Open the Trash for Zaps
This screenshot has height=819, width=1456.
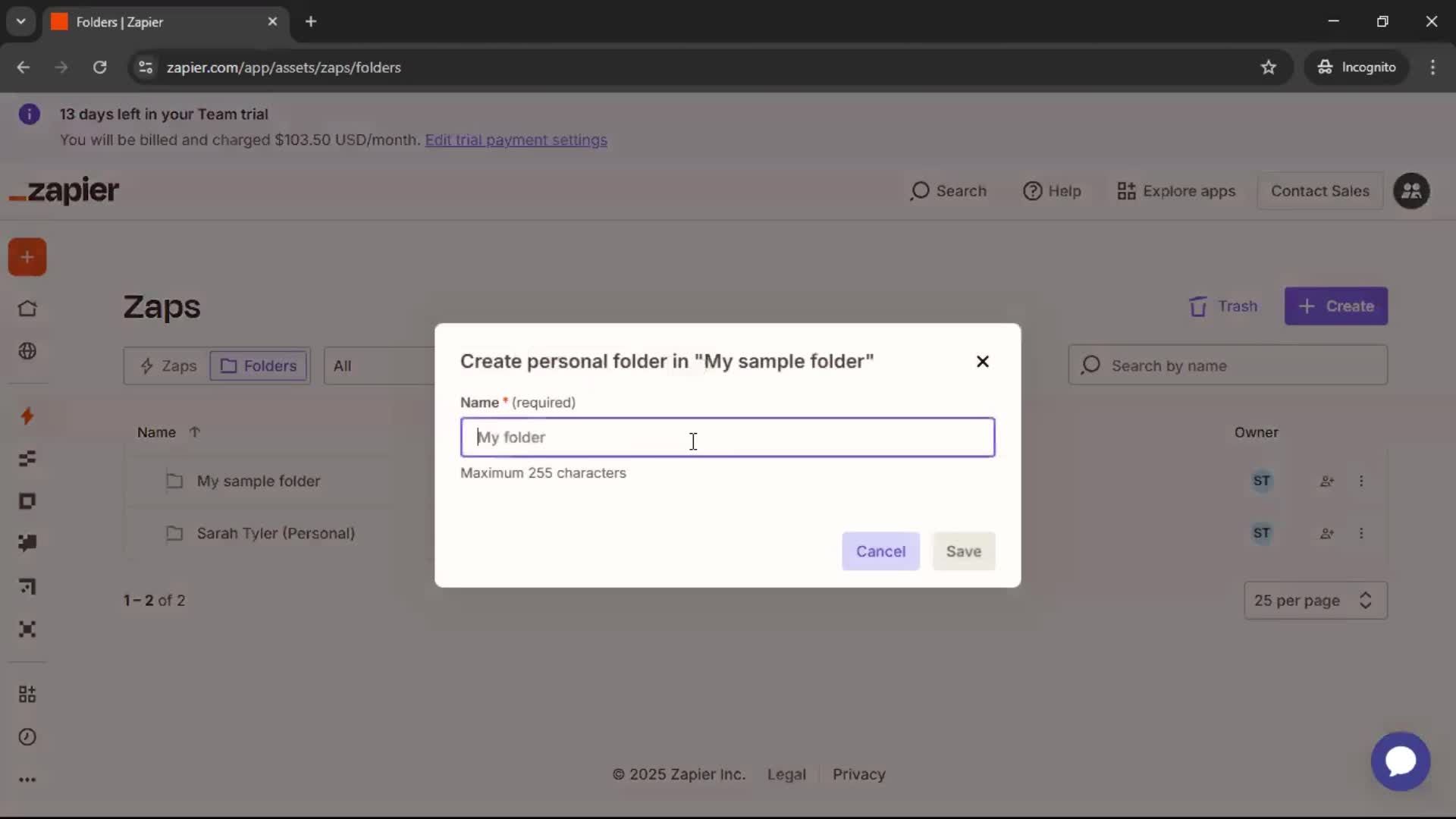click(x=1223, y=306)
